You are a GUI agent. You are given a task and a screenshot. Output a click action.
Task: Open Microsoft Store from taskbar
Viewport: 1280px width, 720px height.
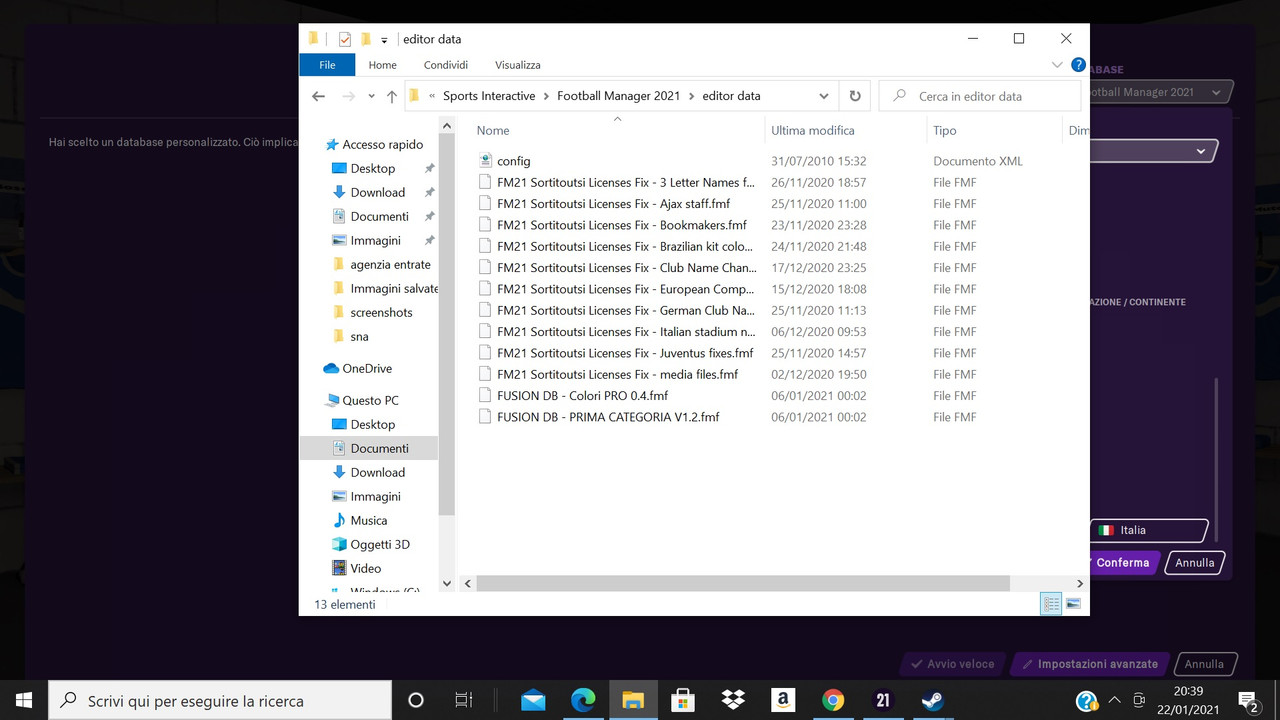[x=683, y=701]
